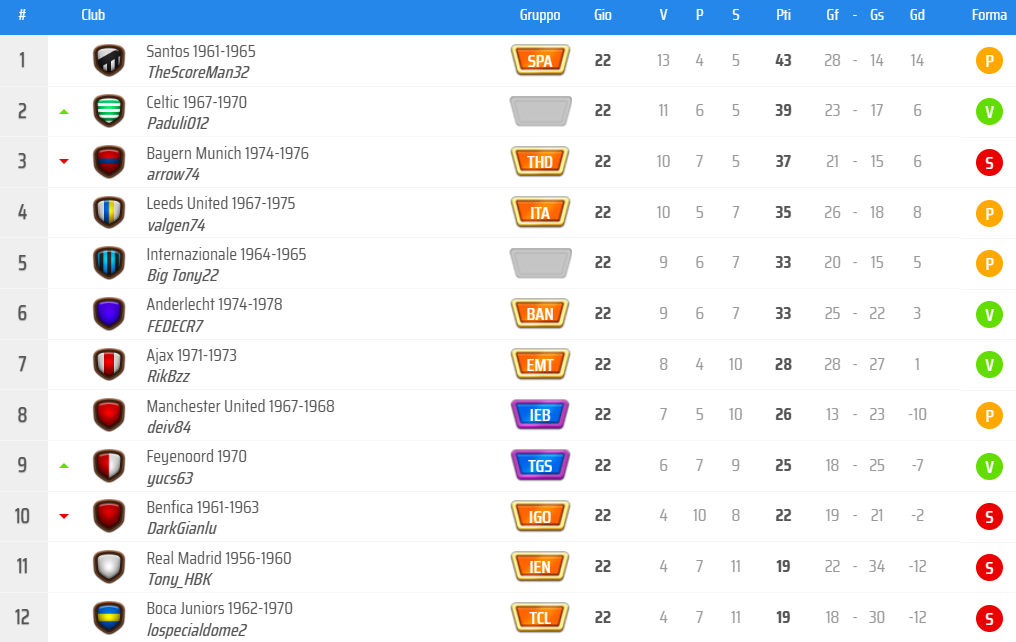
Task: Click the Forma column header
Action: coord(989,15)
